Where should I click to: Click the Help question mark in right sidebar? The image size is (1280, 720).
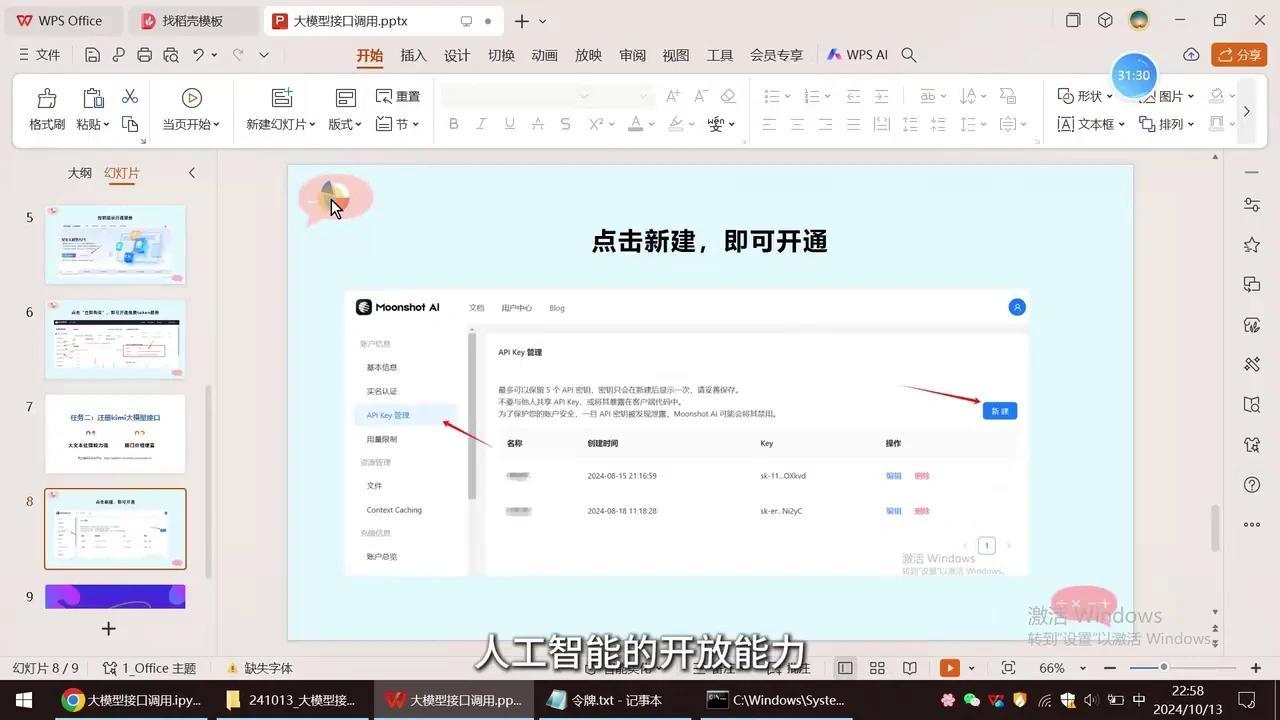coord(1251,485)
